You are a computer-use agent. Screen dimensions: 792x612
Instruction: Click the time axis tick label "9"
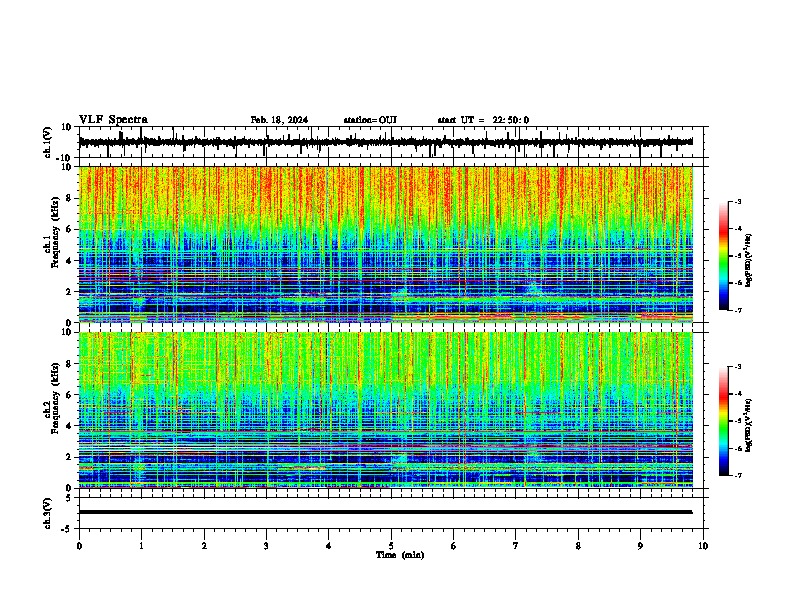pos(640,546)
